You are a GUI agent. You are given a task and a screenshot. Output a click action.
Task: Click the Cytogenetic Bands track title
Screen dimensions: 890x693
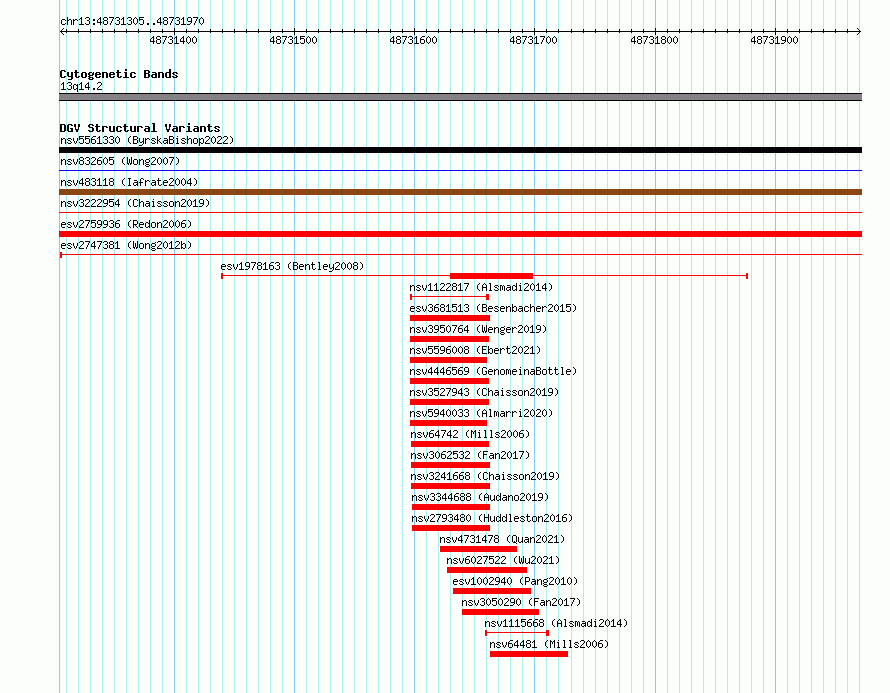(119, 74)
